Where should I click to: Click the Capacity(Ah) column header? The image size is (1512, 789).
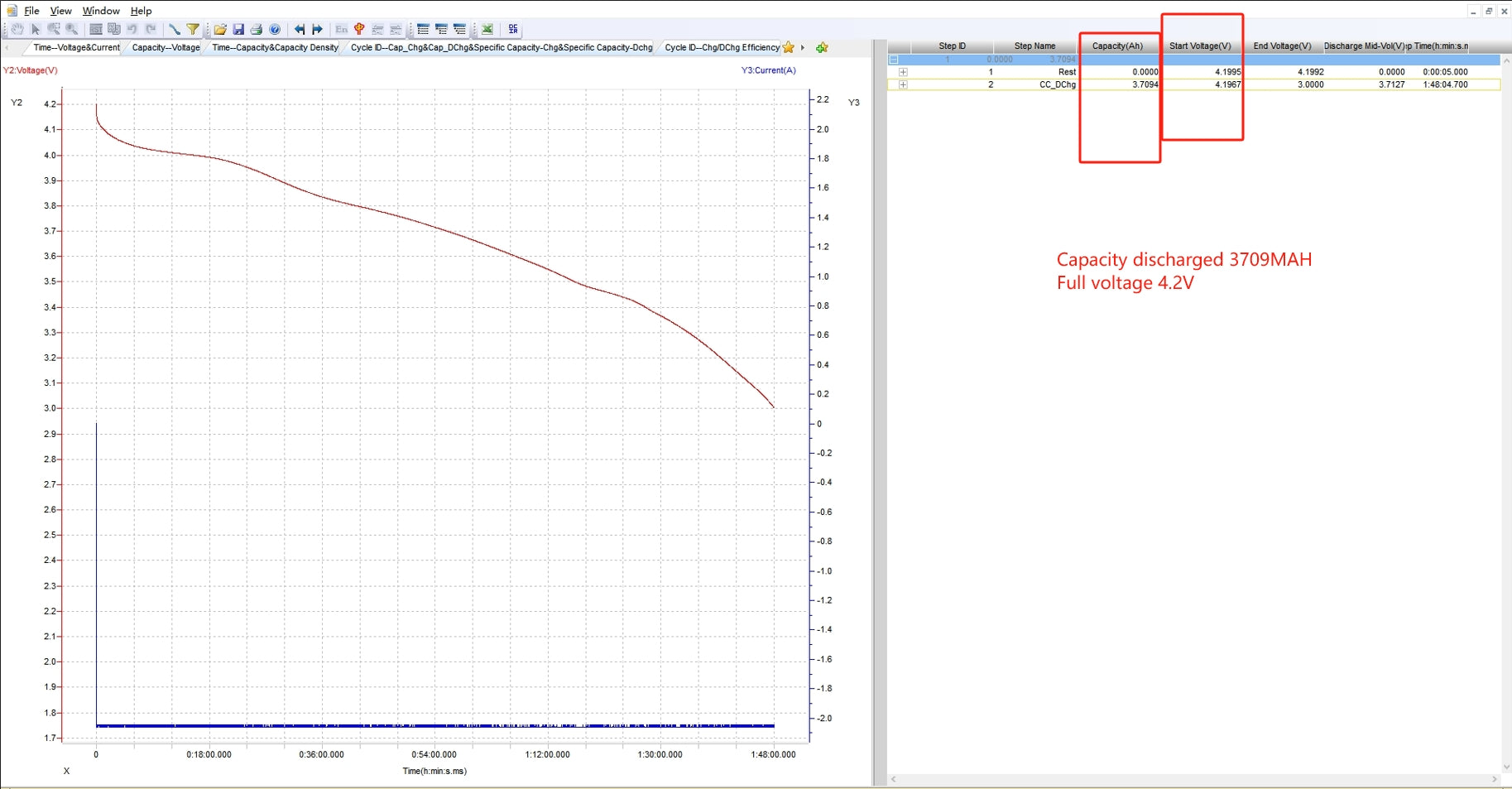(1117, 46)
